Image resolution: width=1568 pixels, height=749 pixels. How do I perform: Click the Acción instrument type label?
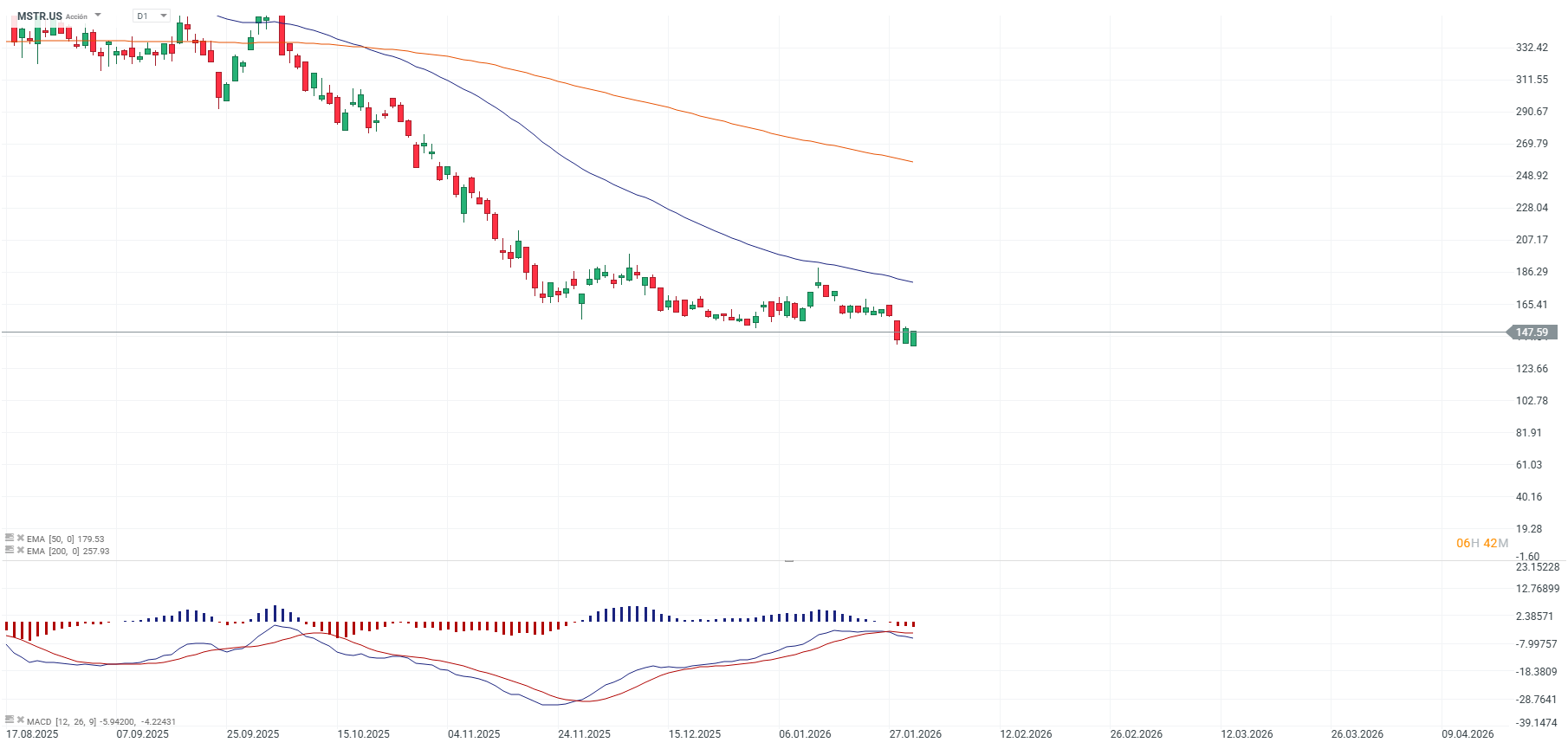click(76, 16)
